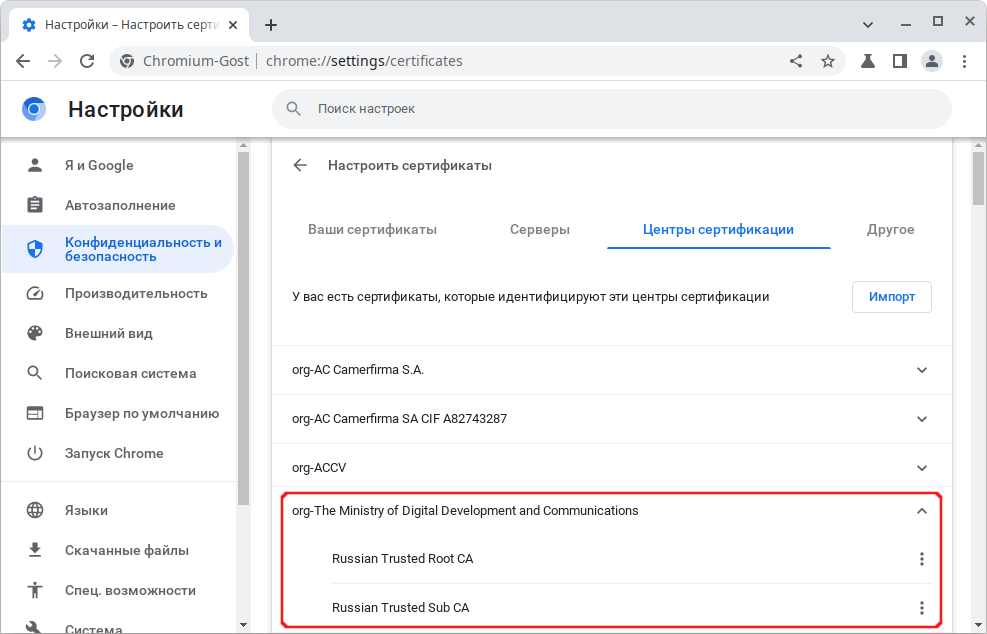
Task: Click the sidebar scrollbar down arrow
Action: click(x=244, y=625)
